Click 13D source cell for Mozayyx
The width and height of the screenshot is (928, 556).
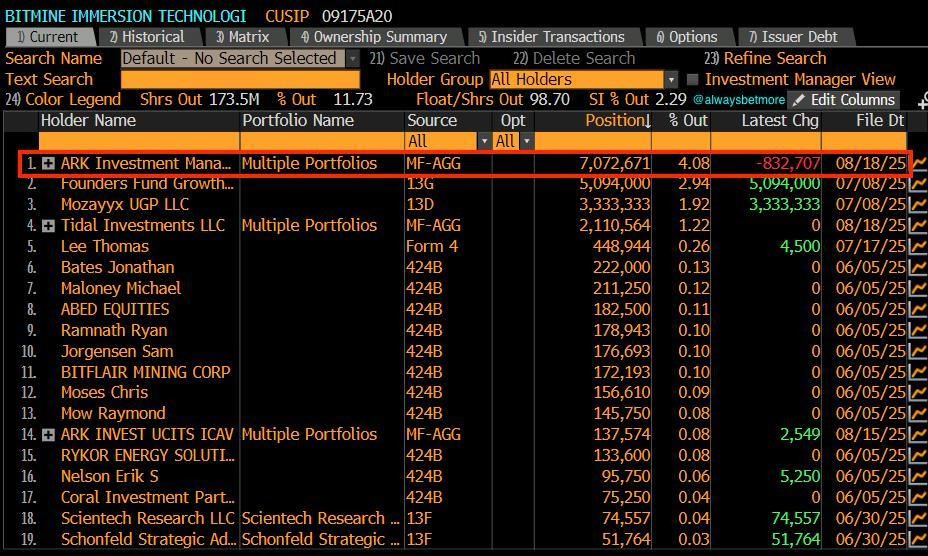[x=420, y=204]
